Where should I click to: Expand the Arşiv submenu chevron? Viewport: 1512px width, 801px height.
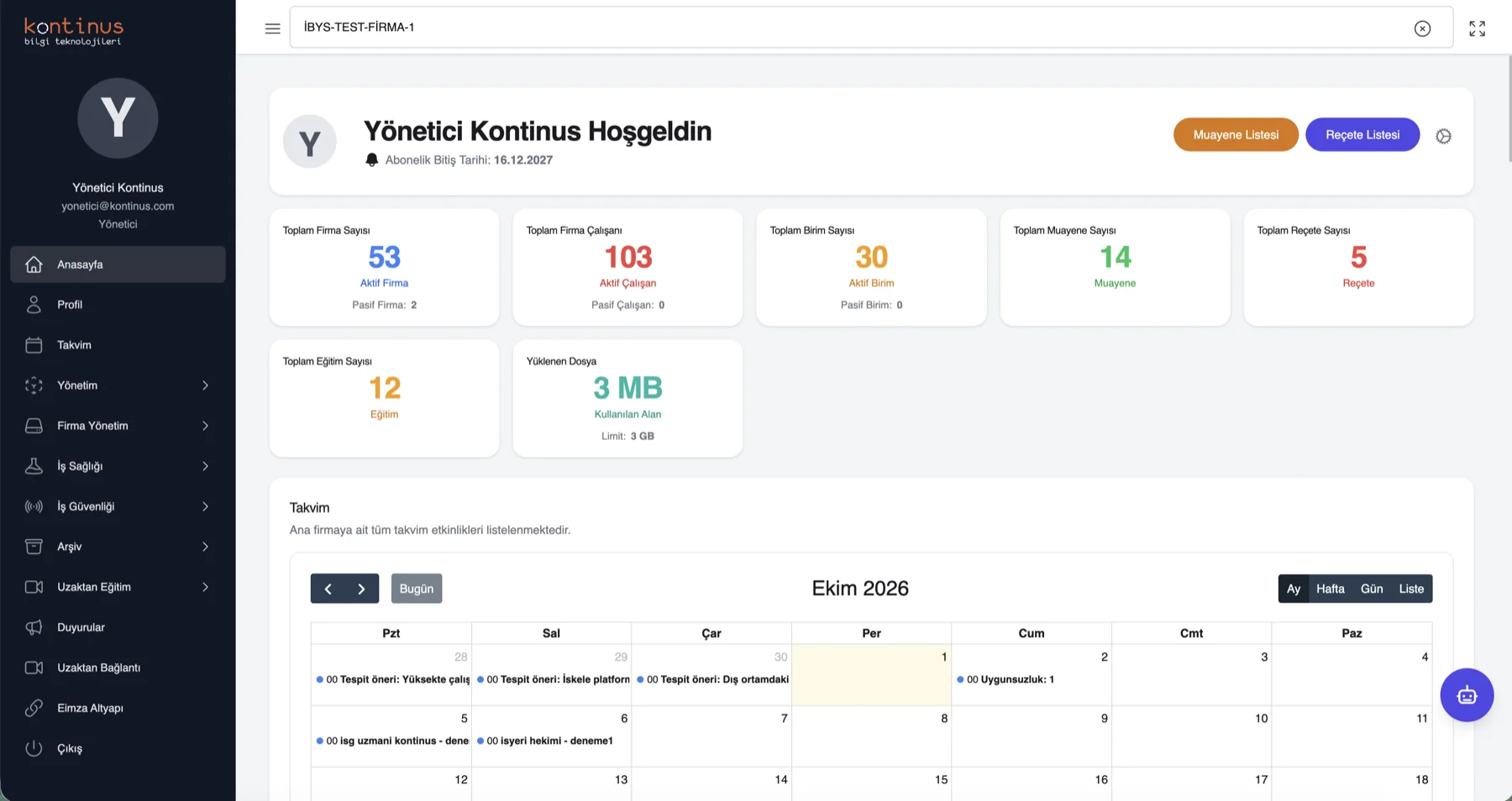pos(205,547)
